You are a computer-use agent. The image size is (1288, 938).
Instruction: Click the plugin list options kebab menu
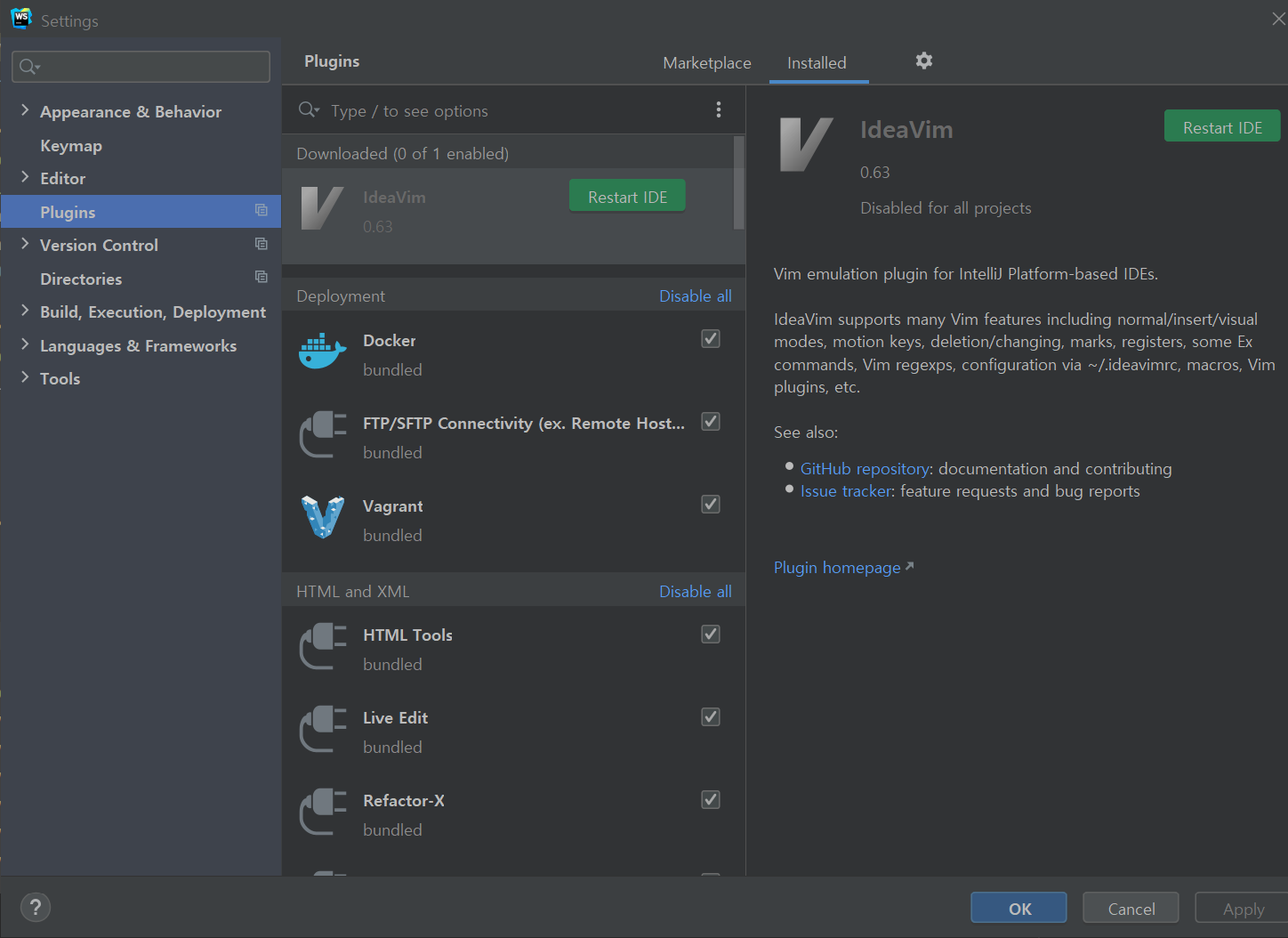719,109
